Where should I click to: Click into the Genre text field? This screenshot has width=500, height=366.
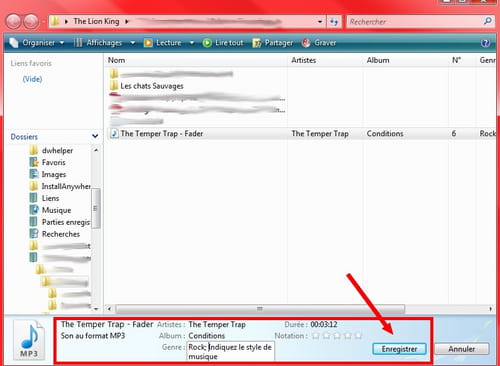click(231, 351)
